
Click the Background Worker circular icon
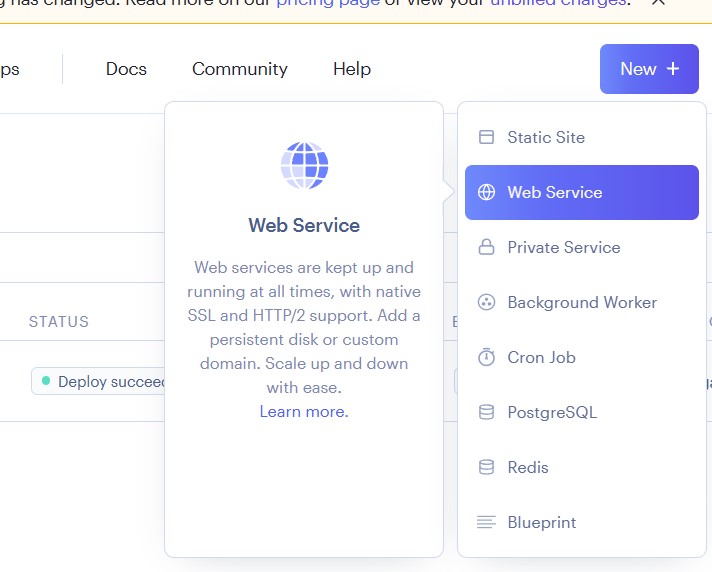coord(486,302)
